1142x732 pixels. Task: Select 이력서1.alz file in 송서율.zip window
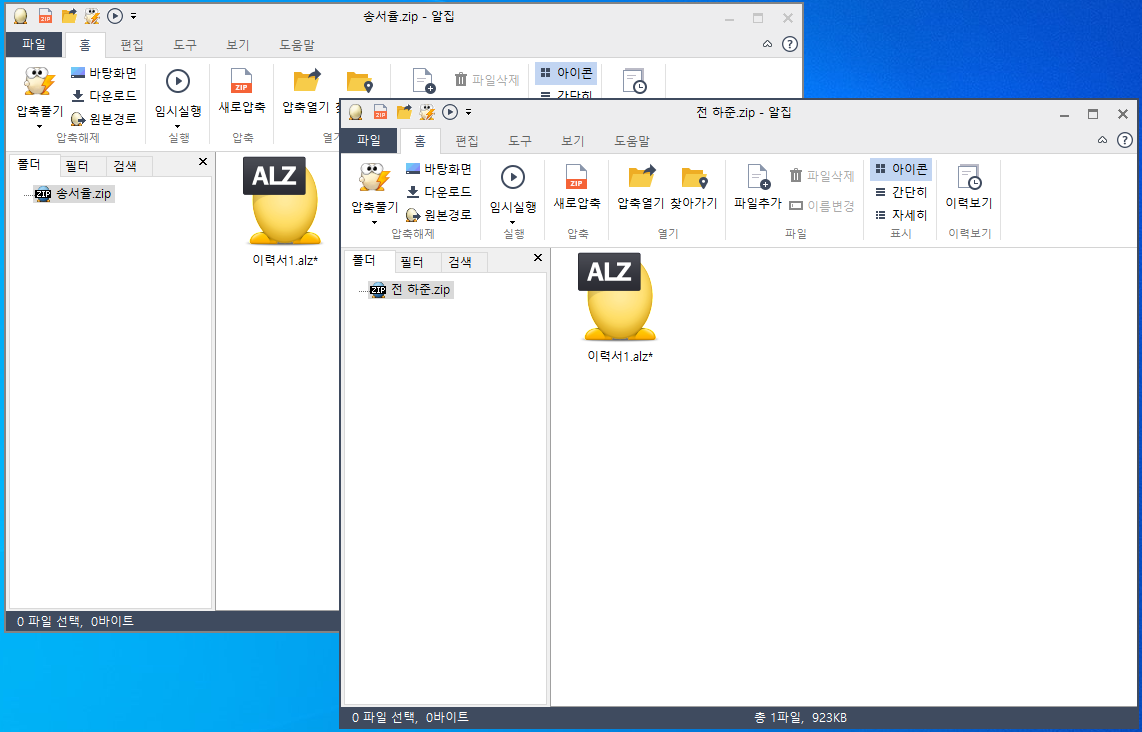click(285, 210)
